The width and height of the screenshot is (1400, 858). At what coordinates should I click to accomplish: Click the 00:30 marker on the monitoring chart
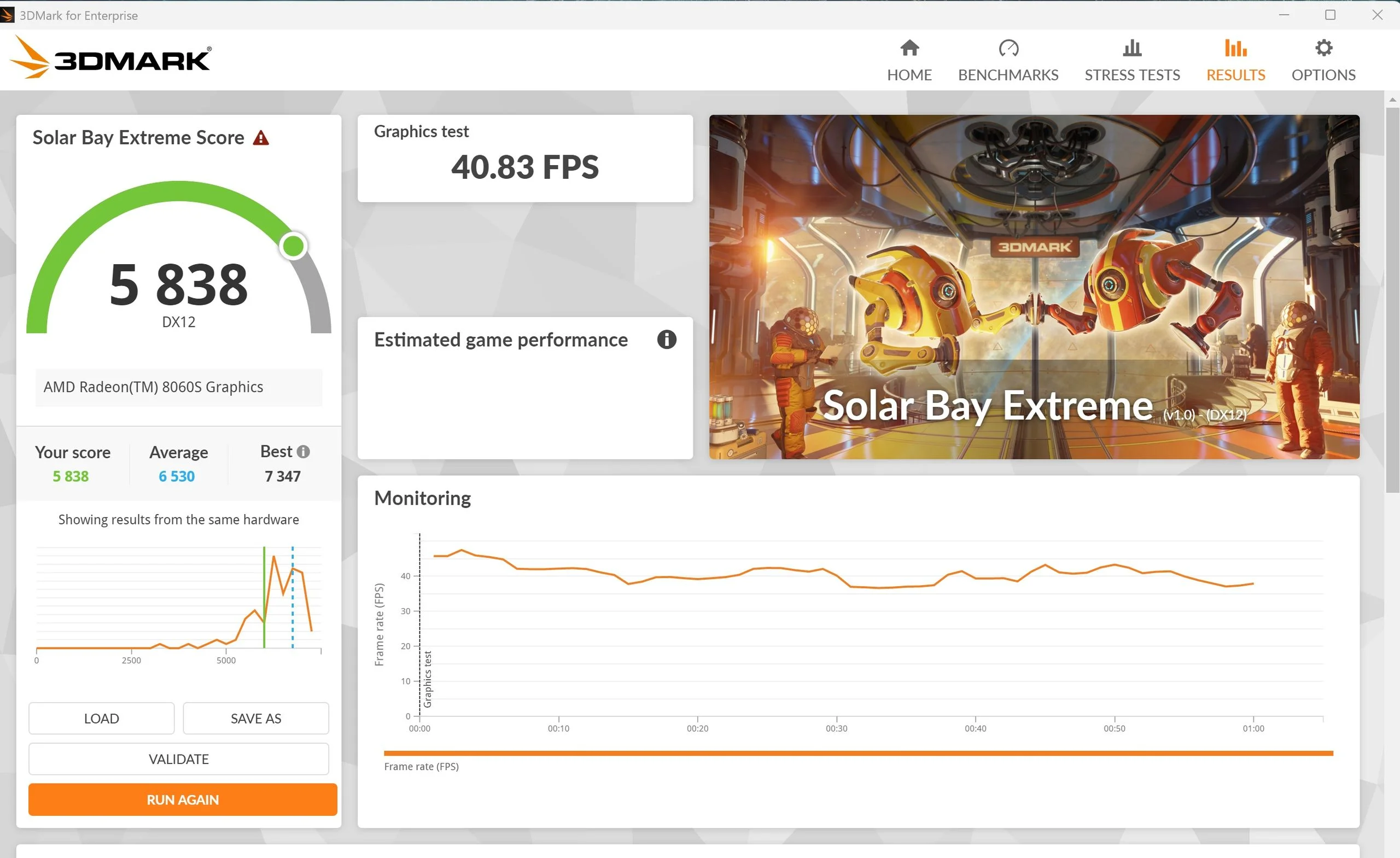click(x=836, y=728)
